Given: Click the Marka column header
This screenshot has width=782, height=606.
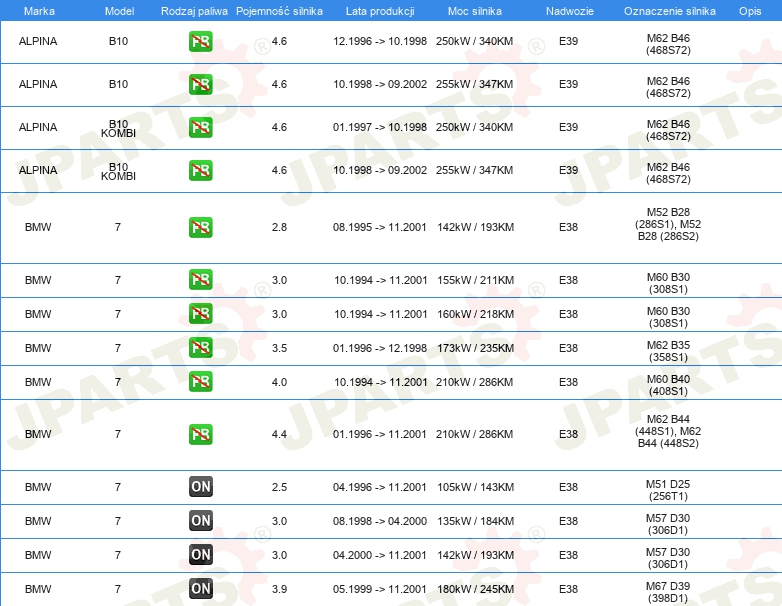Looking at the screenshot, I should click(x=38, y=10).
